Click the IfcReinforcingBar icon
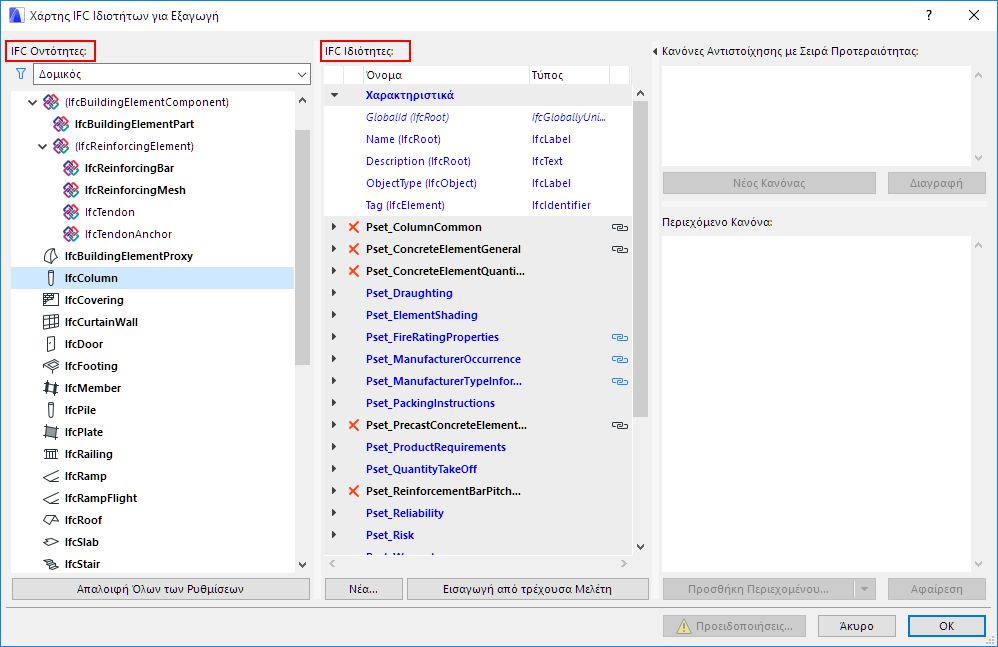 [x=71, y=168]
